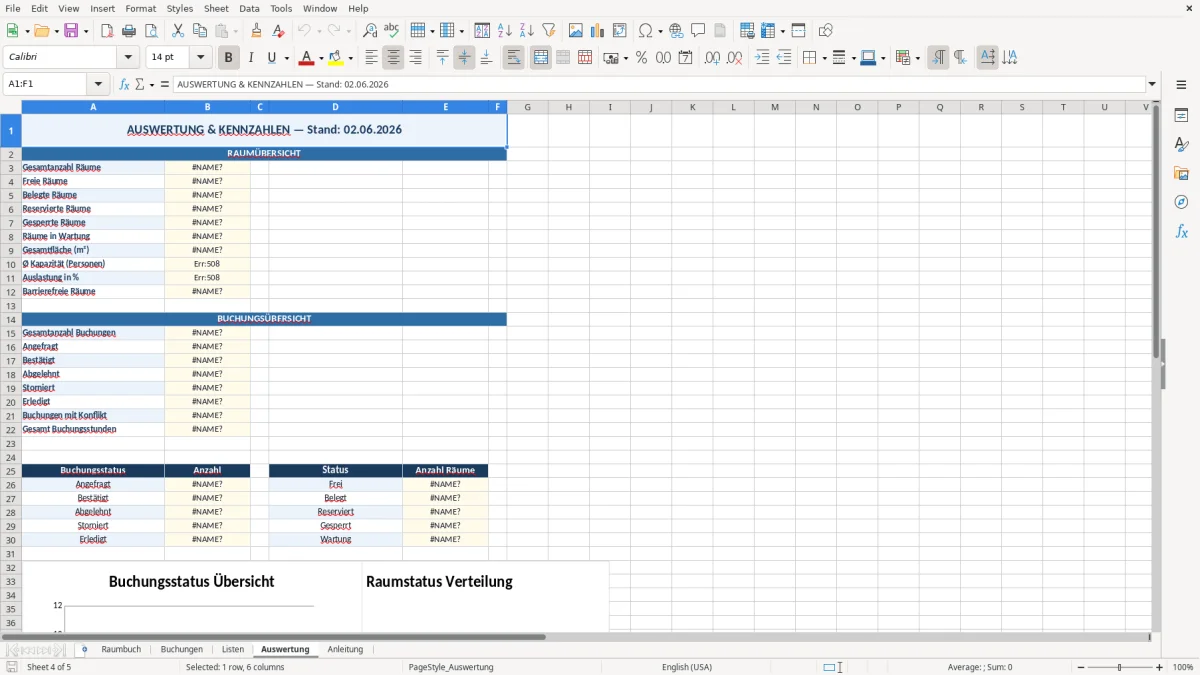Viewport: 1200px width, 675px height.
Task: Switch to the Anleitung sheet tab
Action: (x=345, y=649)
